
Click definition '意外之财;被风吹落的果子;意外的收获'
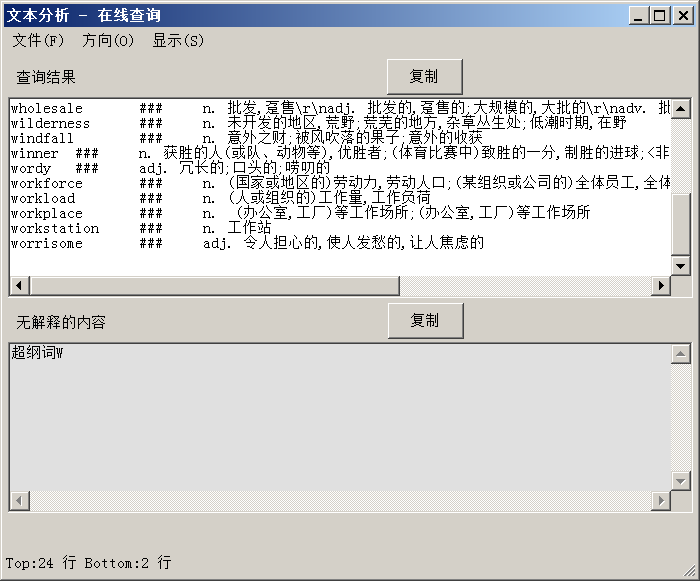coord(355,138)
